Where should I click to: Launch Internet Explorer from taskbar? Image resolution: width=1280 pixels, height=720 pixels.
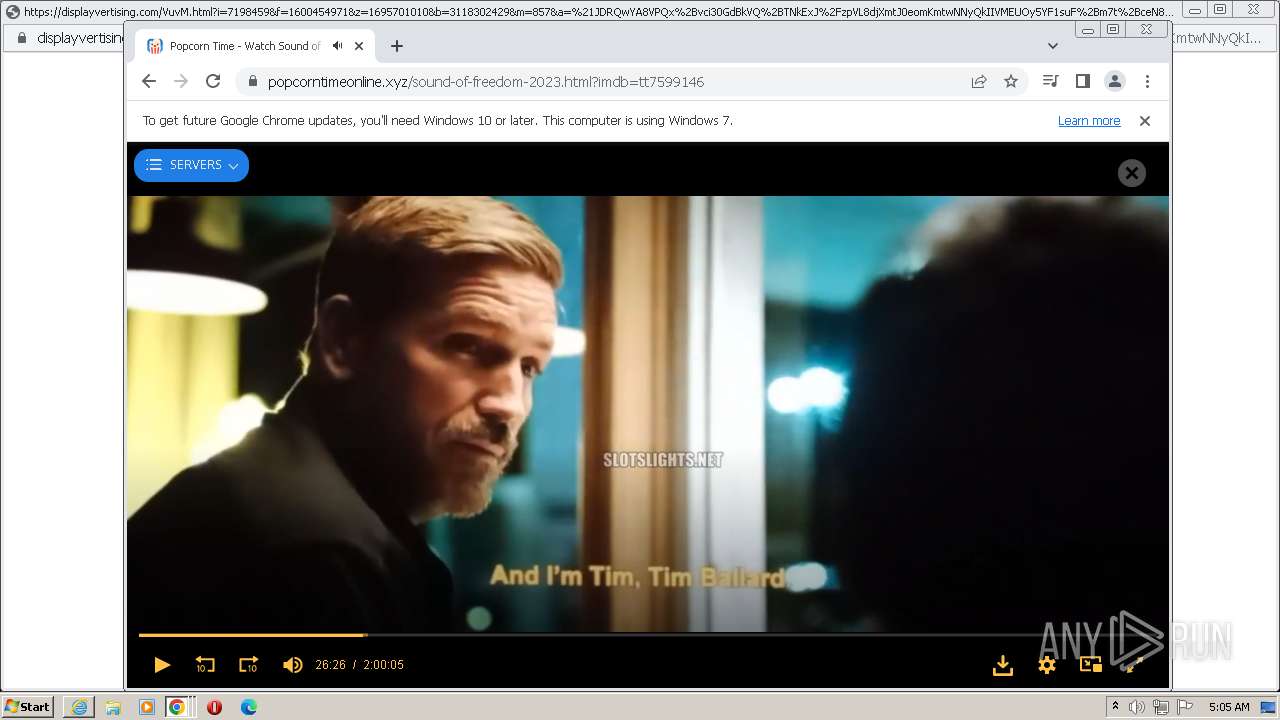(x=79, y=707)
